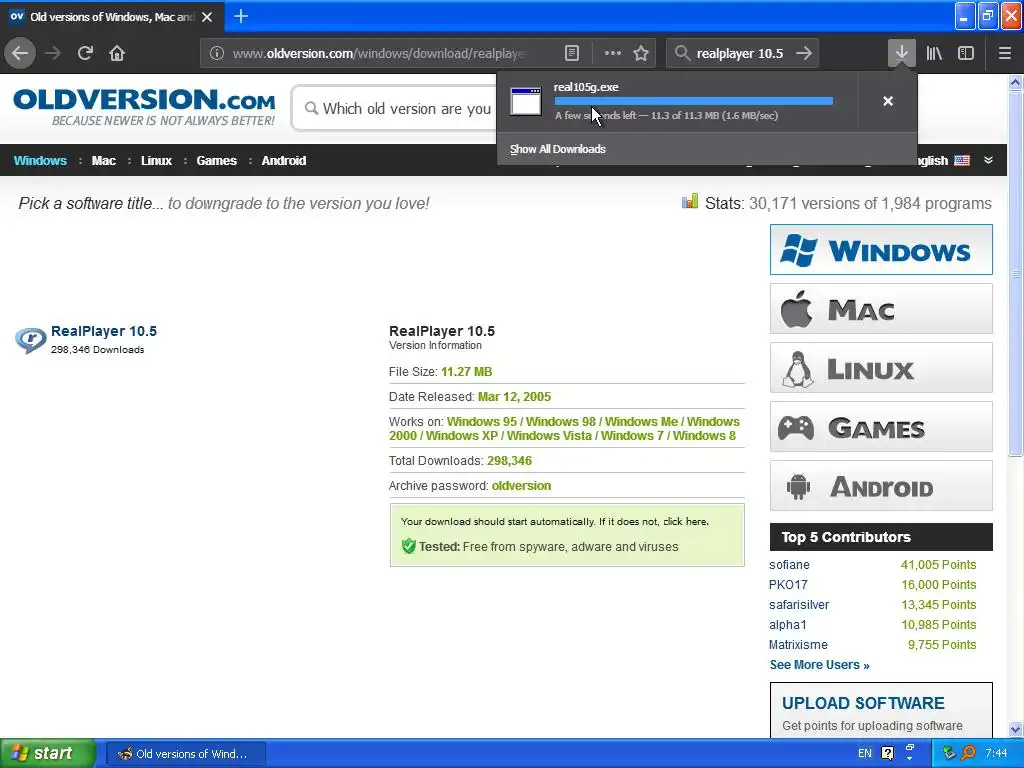Click the '11.27 MB' file size value
Screen dimensions: 1024x768
[466, 372]
